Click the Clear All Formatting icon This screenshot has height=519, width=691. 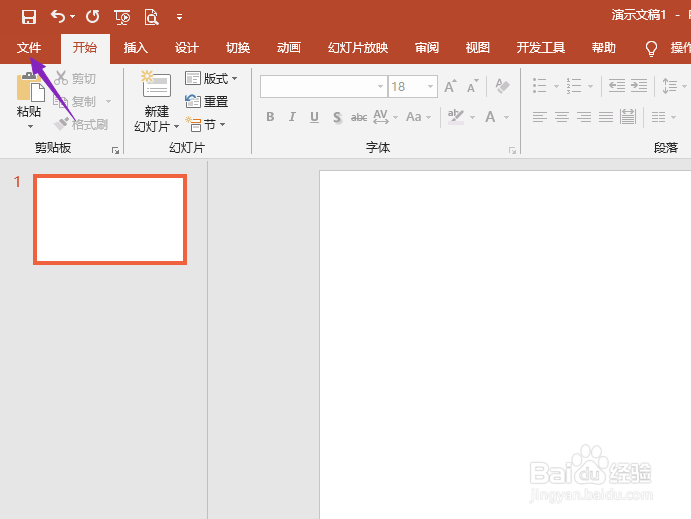[x=502, y=86]
